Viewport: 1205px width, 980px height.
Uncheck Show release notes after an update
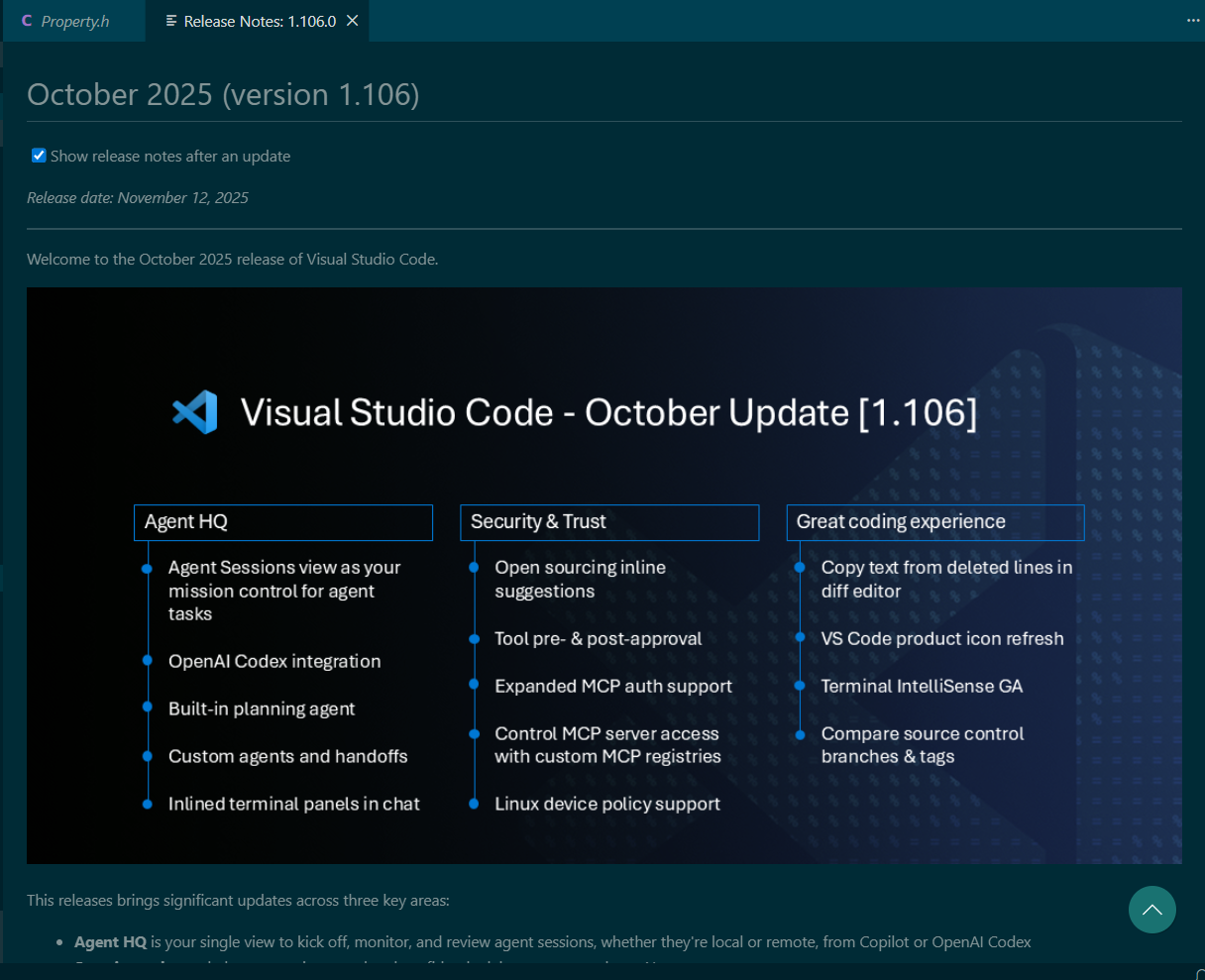tap(39, 156)
